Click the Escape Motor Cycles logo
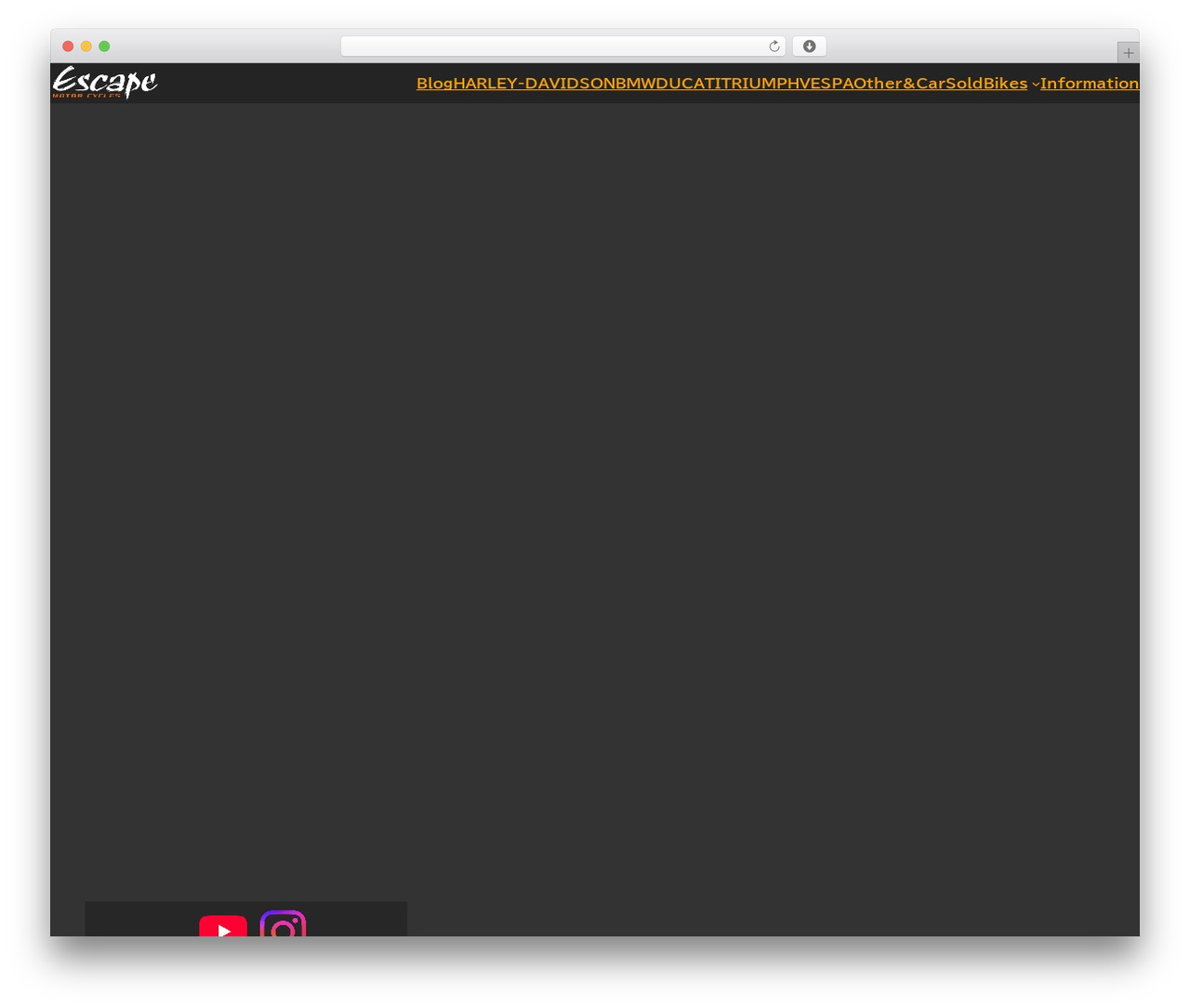This screenshot has height=1008, width=1190. point(105,83)
